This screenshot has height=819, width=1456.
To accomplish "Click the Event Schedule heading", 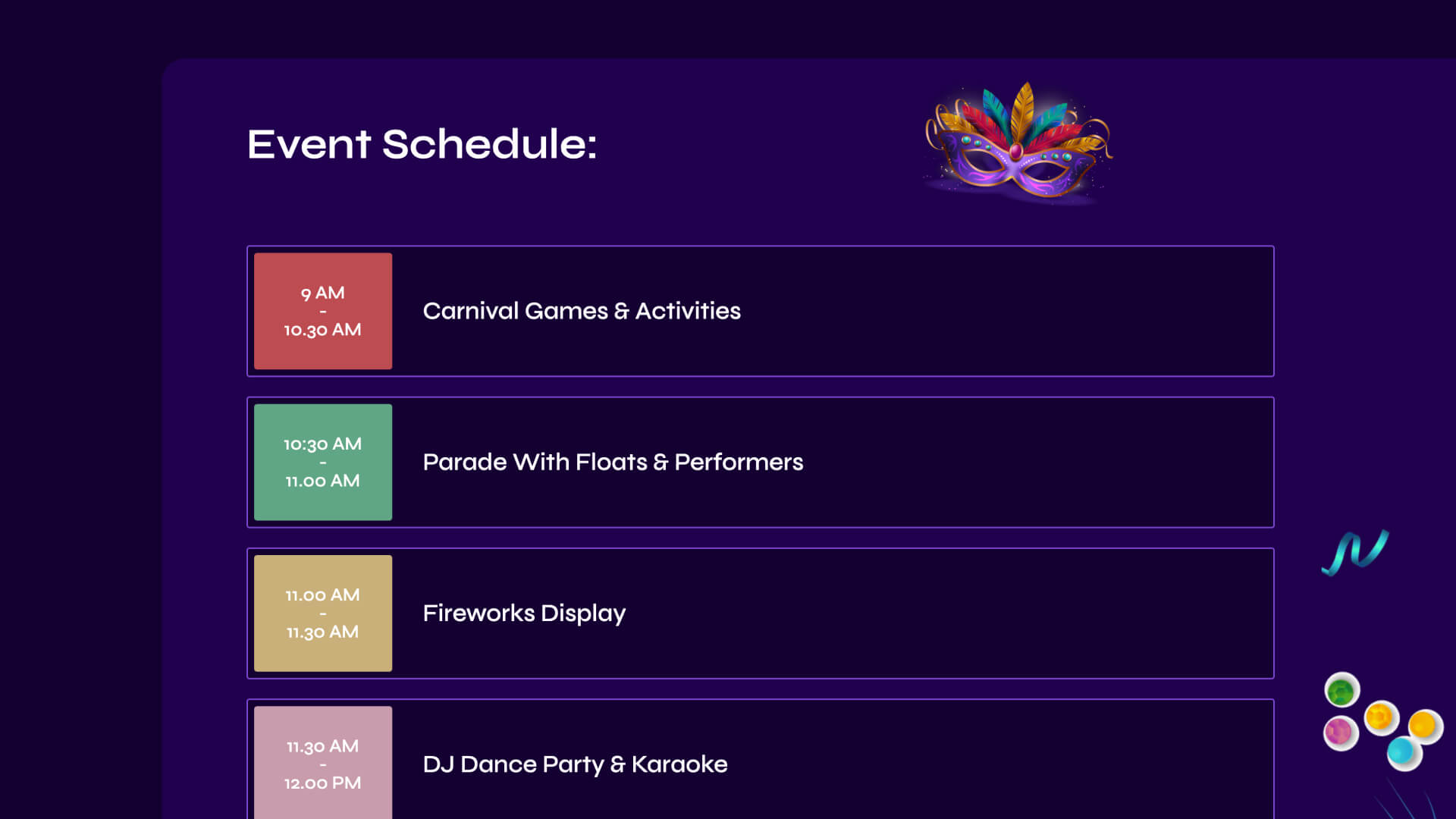I will (x=422, y=143).
